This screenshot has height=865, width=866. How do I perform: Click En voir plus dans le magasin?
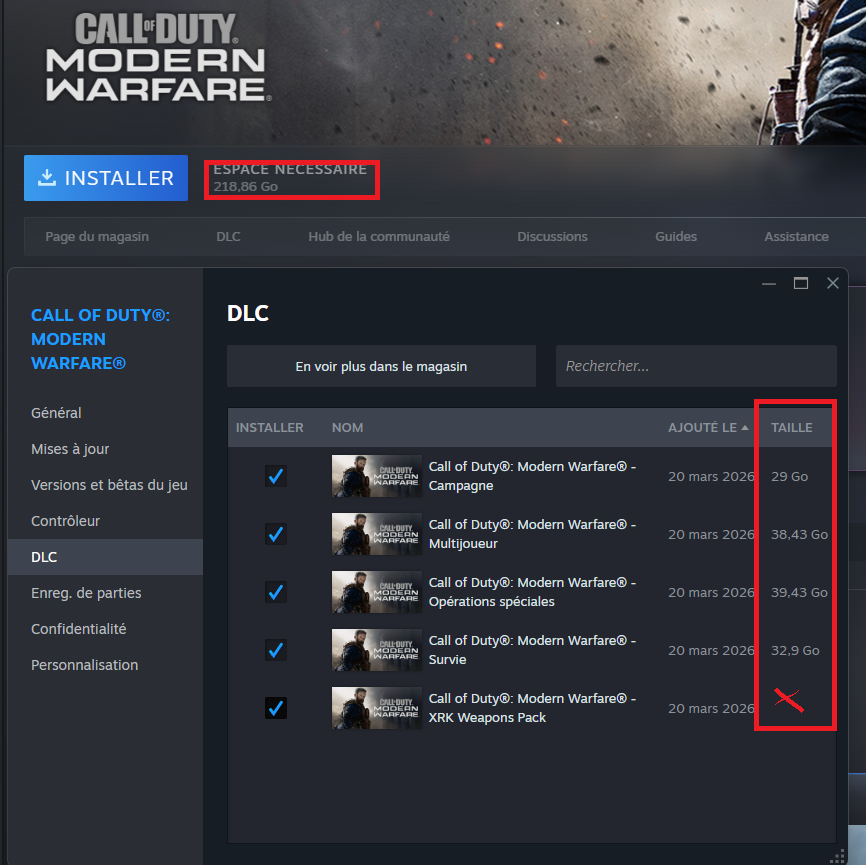pyautogui.click(x=381, y=366)
